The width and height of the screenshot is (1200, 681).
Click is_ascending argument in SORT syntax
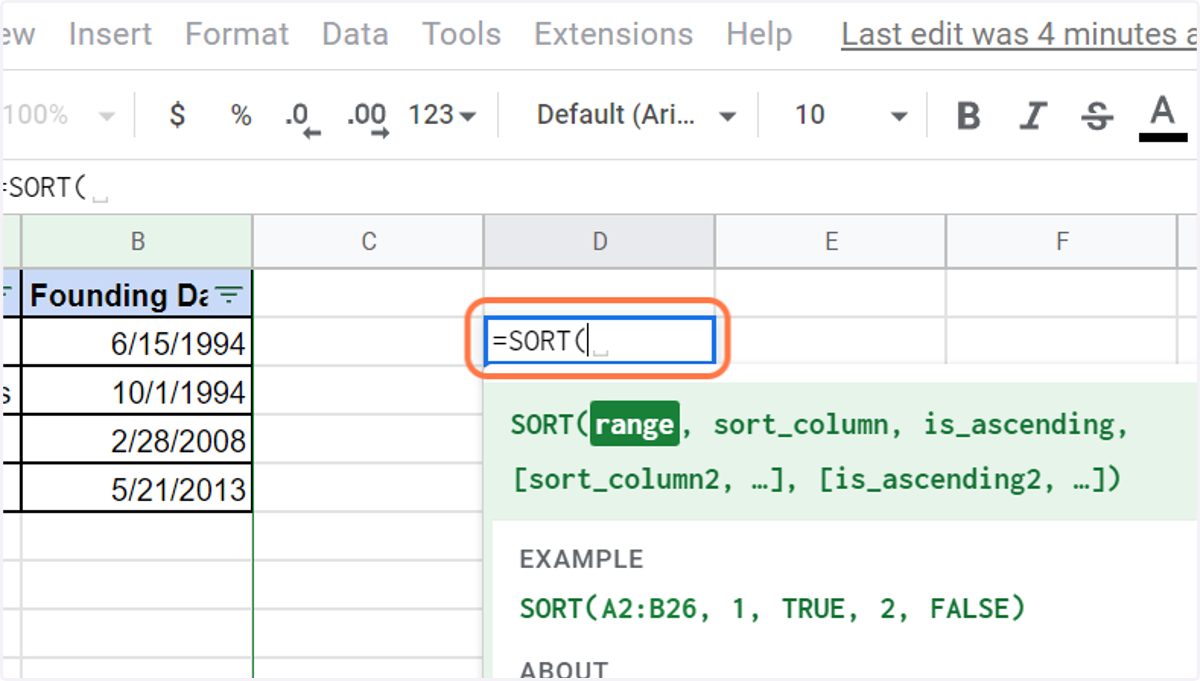(1018, 425)
